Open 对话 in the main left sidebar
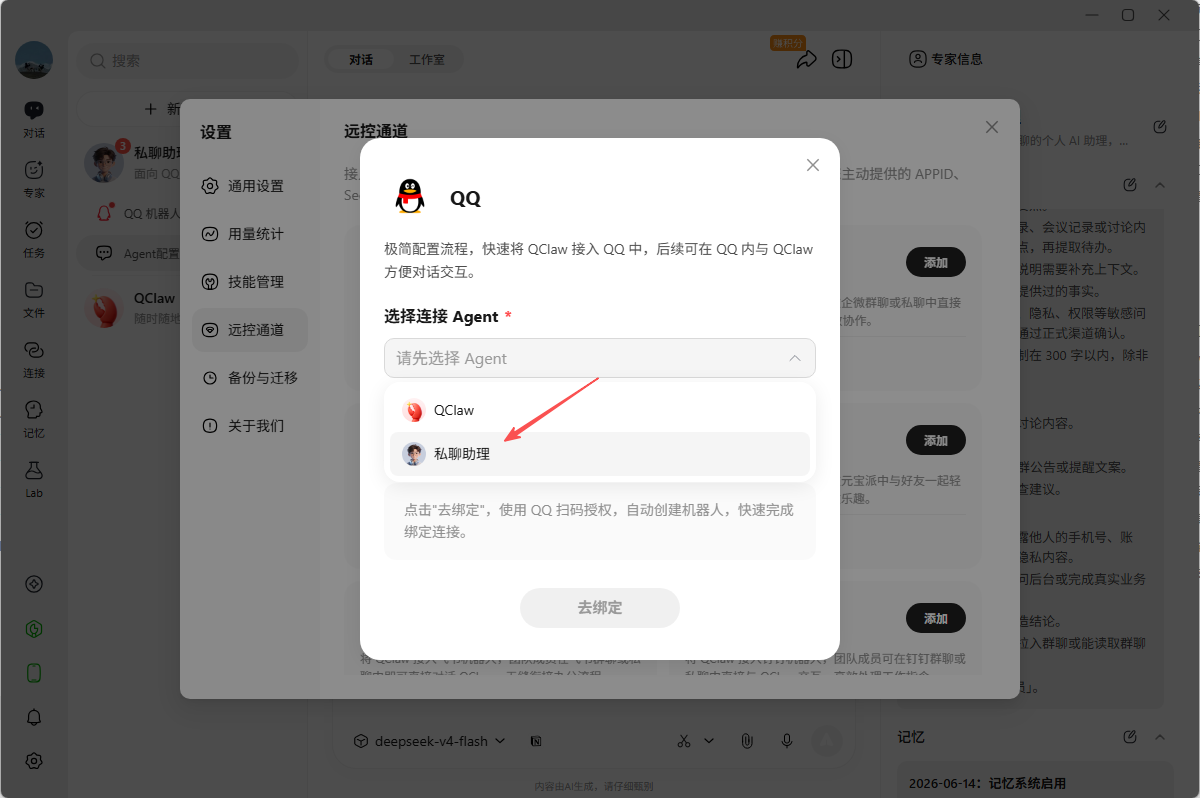Screen dimensions: 1200x798 (34, 119)
